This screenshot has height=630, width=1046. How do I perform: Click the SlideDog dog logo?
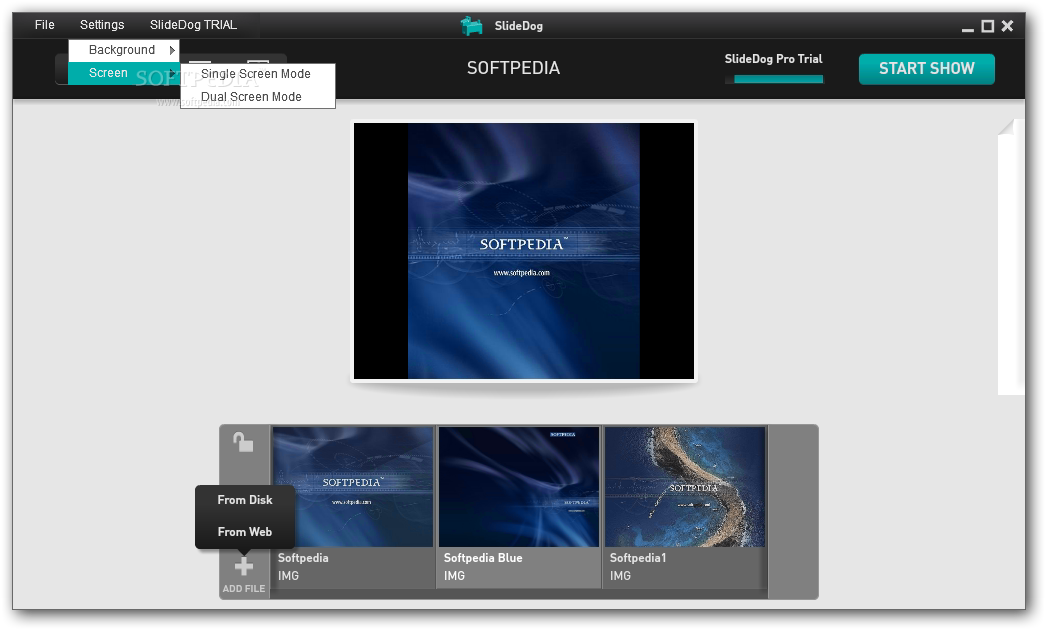472,26
